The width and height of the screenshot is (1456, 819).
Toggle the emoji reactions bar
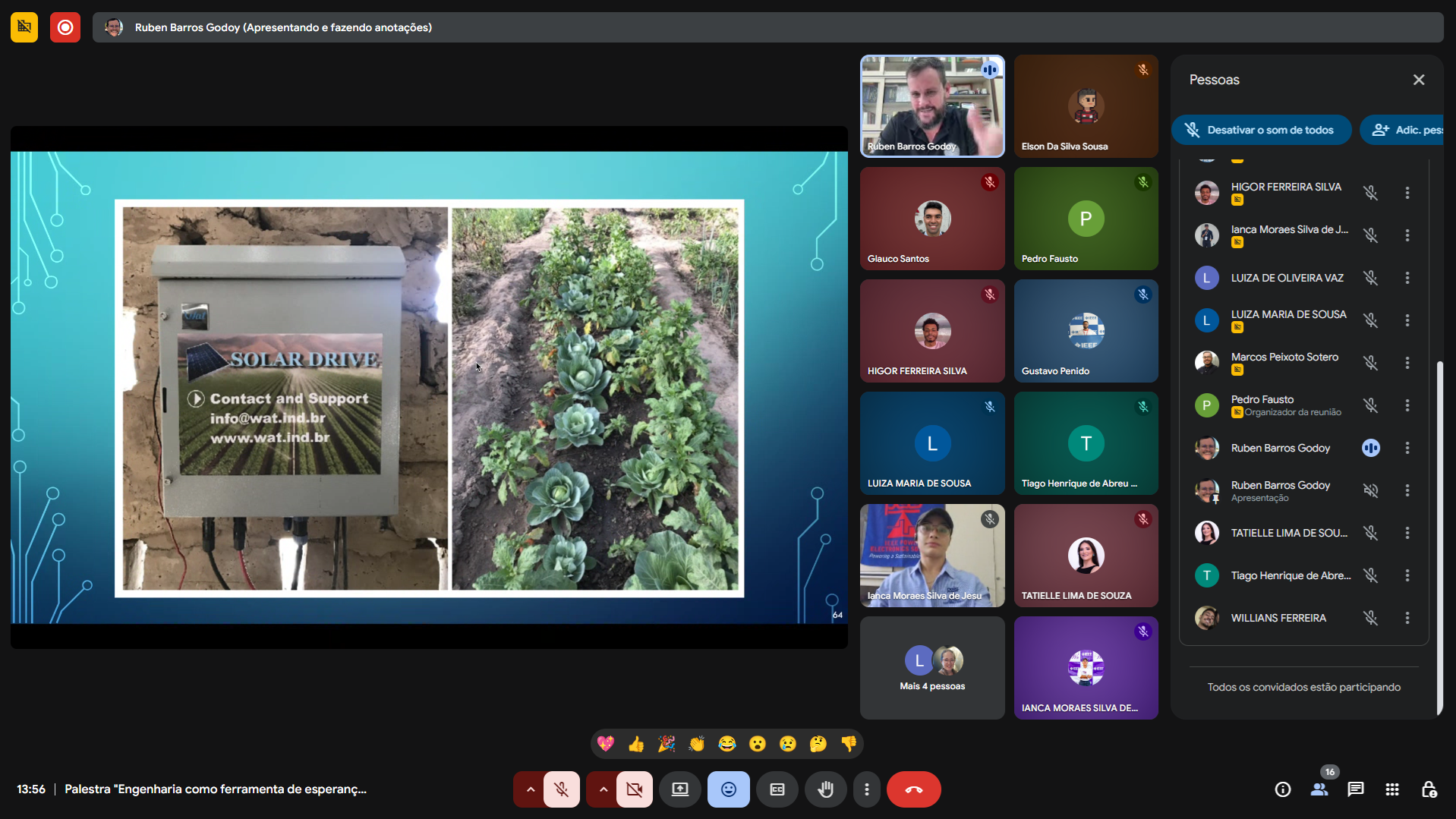(728, 789)
